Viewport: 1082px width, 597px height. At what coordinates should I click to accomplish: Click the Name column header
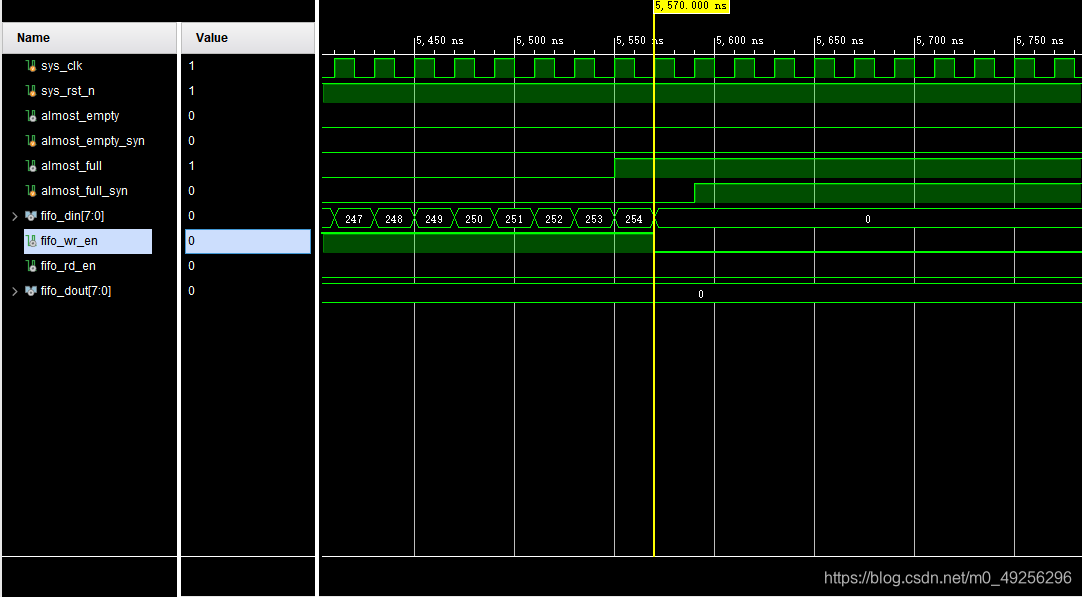tap(89, 38)
